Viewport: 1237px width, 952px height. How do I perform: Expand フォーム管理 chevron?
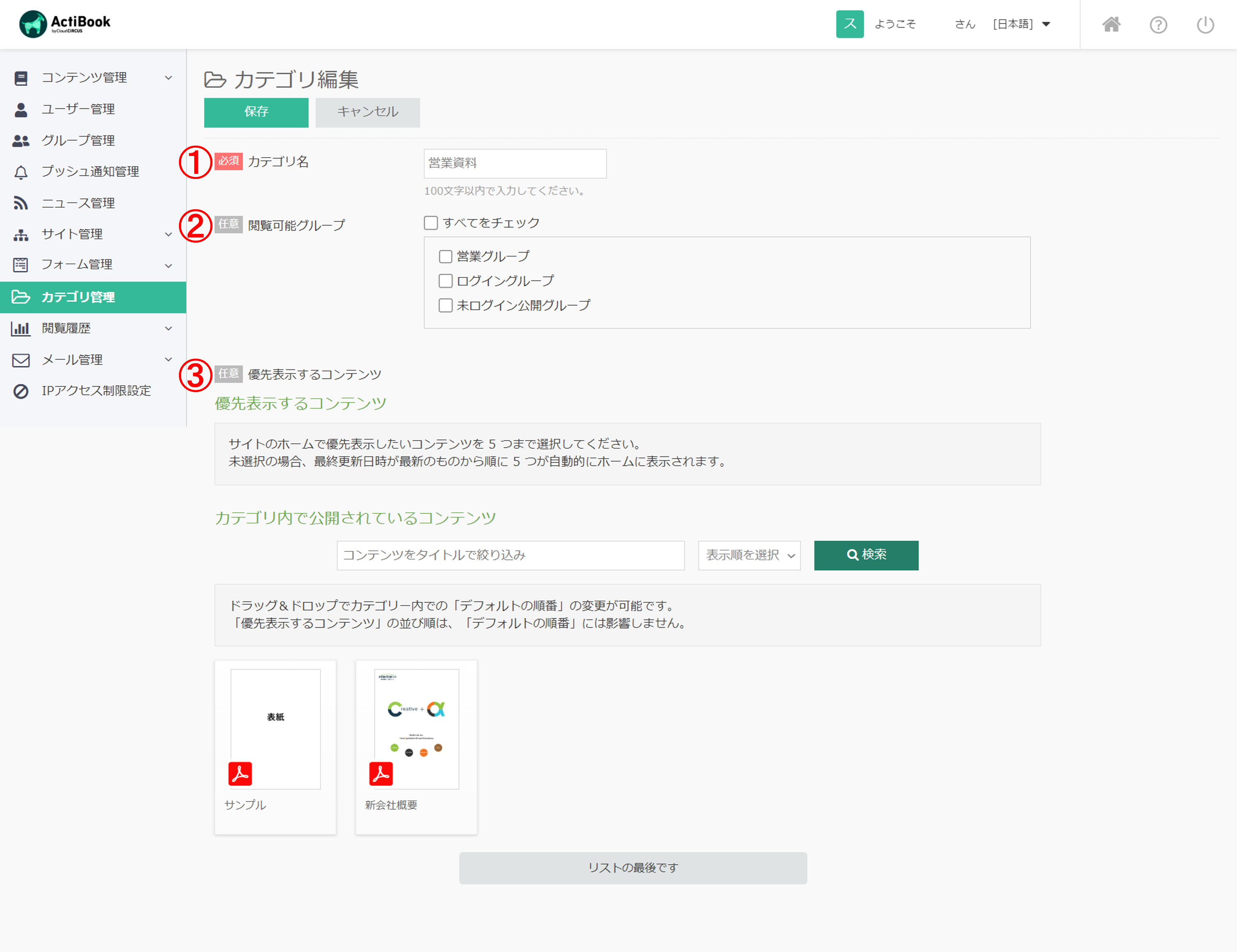(x=168, y=265)
